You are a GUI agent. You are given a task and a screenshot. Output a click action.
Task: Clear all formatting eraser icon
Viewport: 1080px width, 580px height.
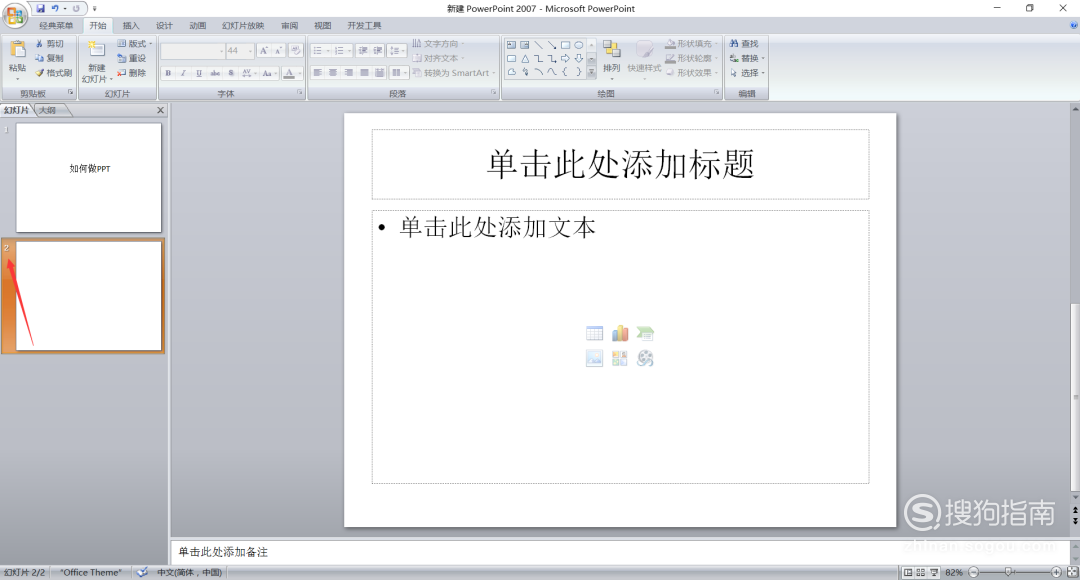click(295, 50)
